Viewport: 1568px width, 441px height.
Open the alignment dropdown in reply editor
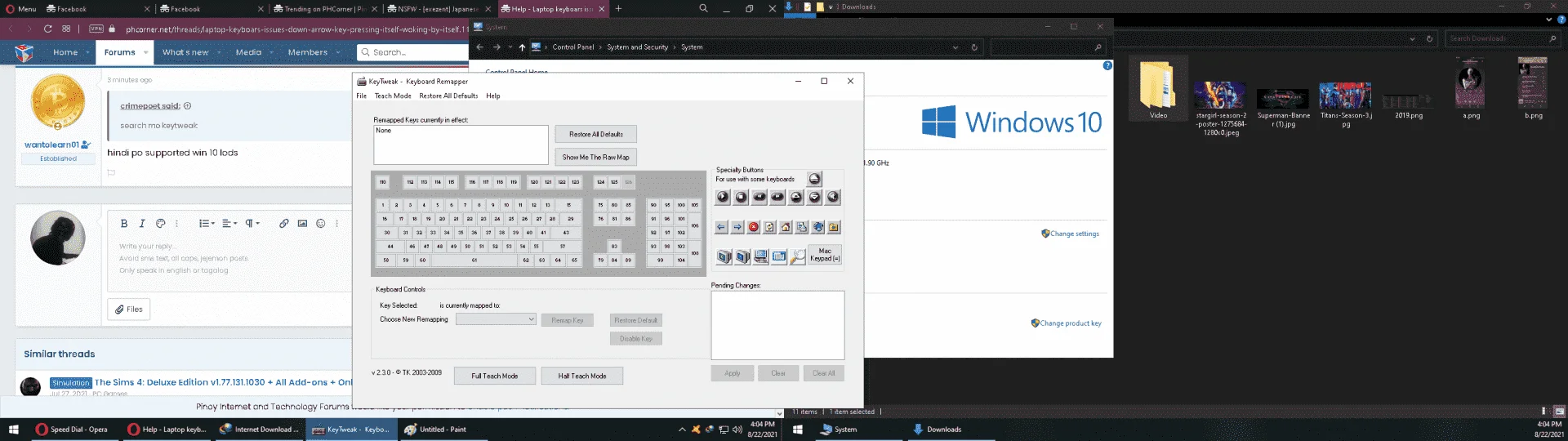click(229, 223)
